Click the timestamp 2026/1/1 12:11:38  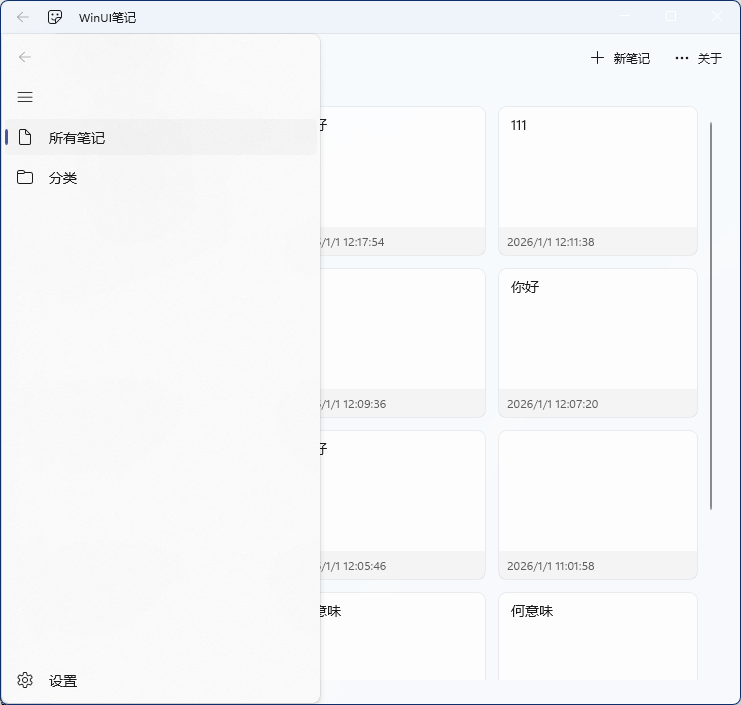point(551,242)
